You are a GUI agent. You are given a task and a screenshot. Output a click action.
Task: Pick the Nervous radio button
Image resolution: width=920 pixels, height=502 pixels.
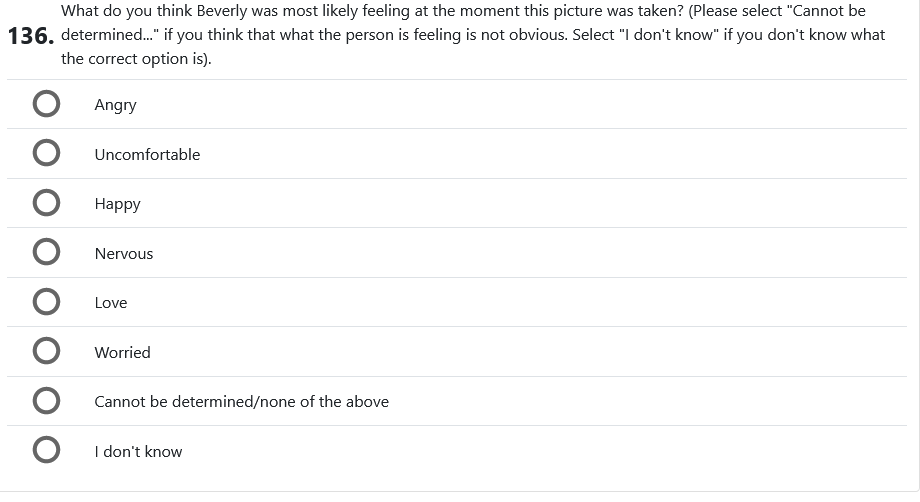click(45, 253)
